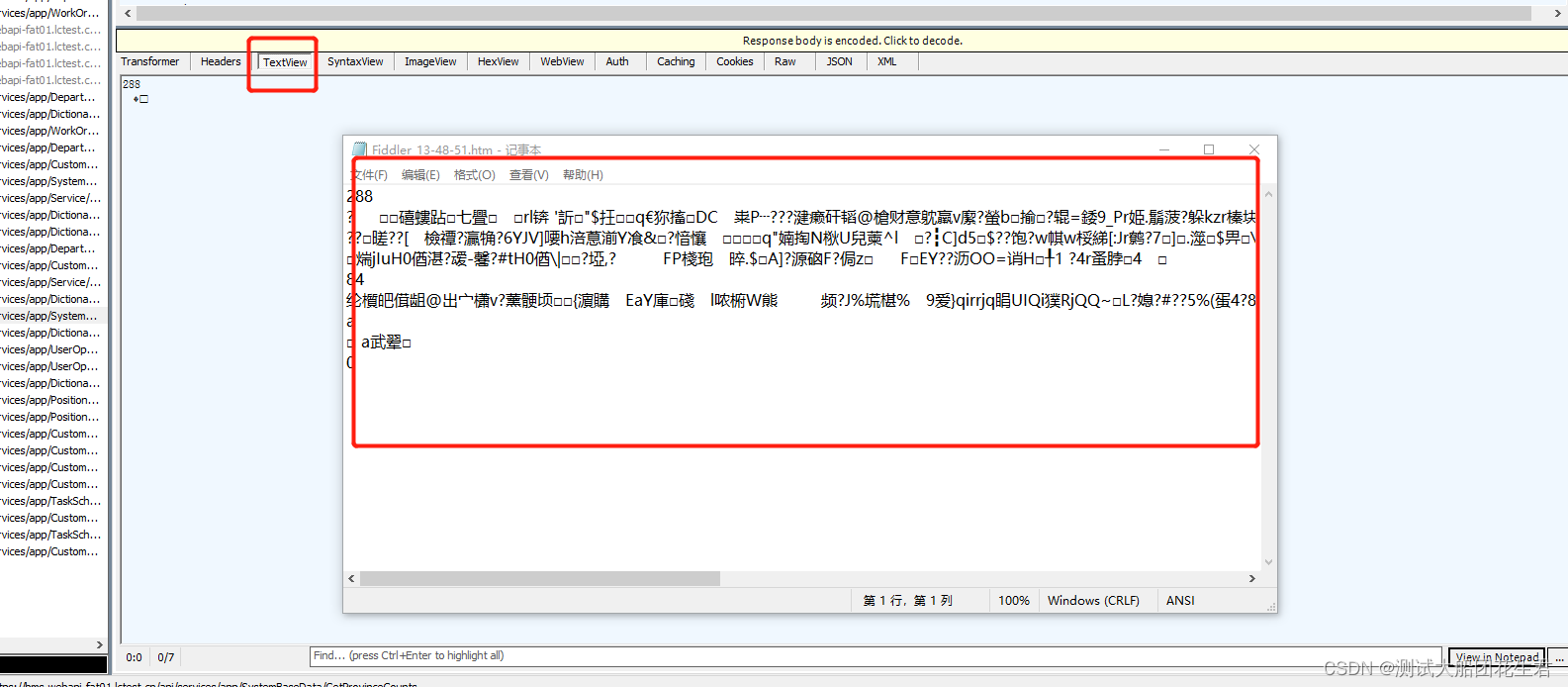Open the SyntaxView tab
The image size is (1568, 687).
[x=355, y=61]
